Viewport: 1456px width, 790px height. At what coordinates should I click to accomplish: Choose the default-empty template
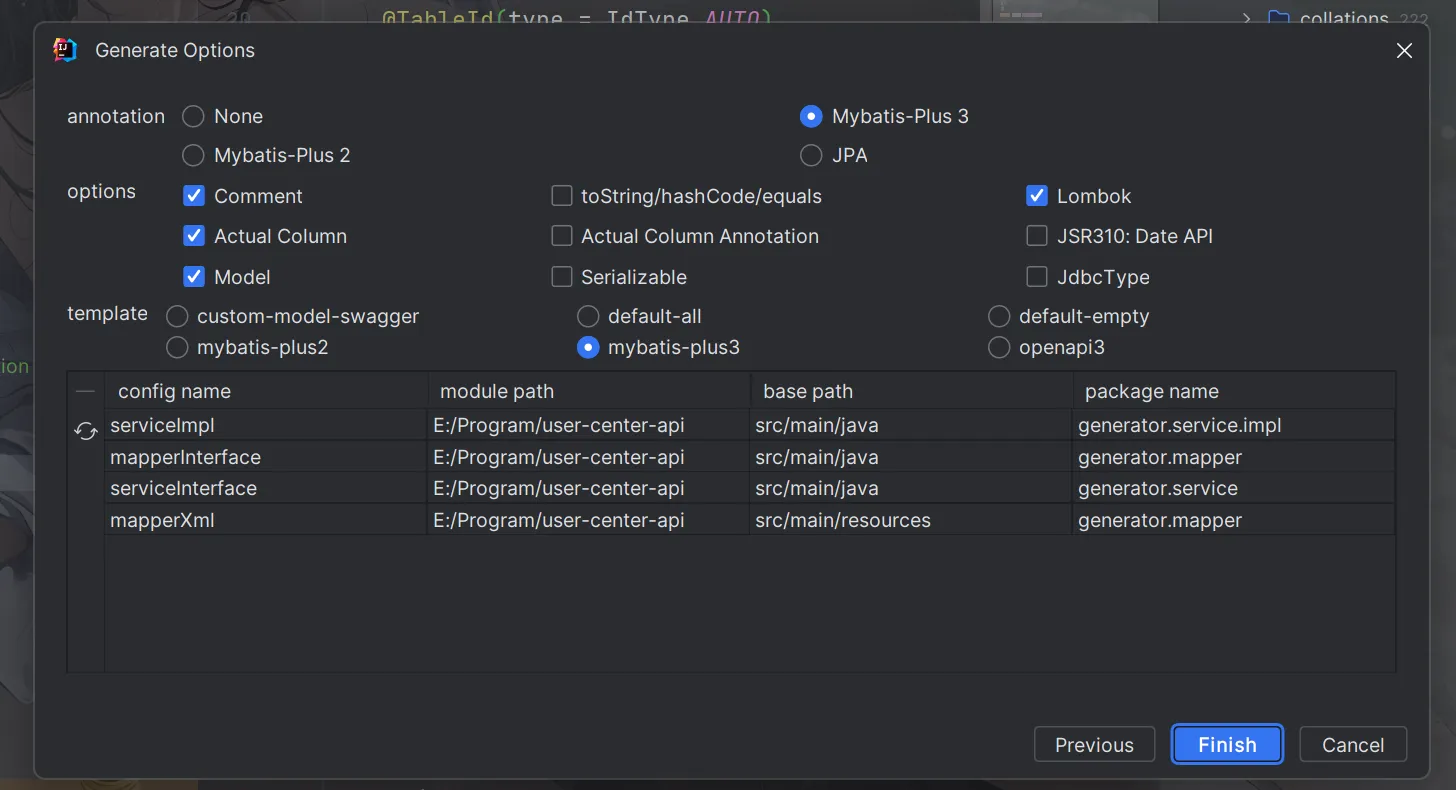pos(999,316)
